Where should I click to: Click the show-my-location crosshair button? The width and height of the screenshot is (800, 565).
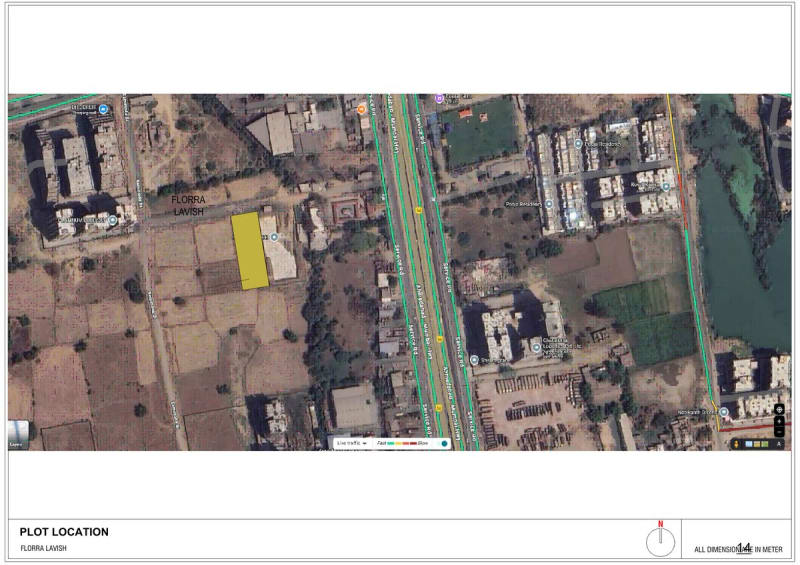coord(779,409)
